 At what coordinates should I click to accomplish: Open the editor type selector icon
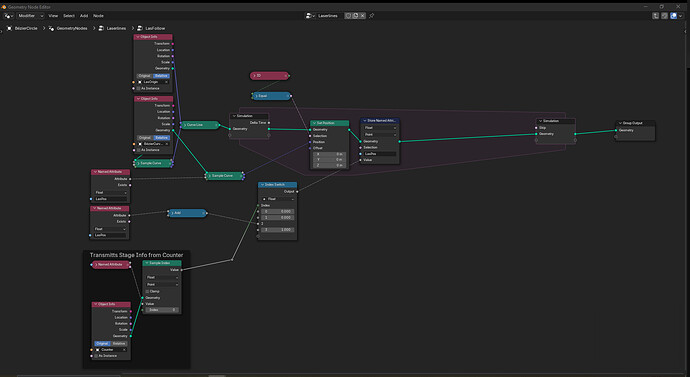tap(8, 16)
